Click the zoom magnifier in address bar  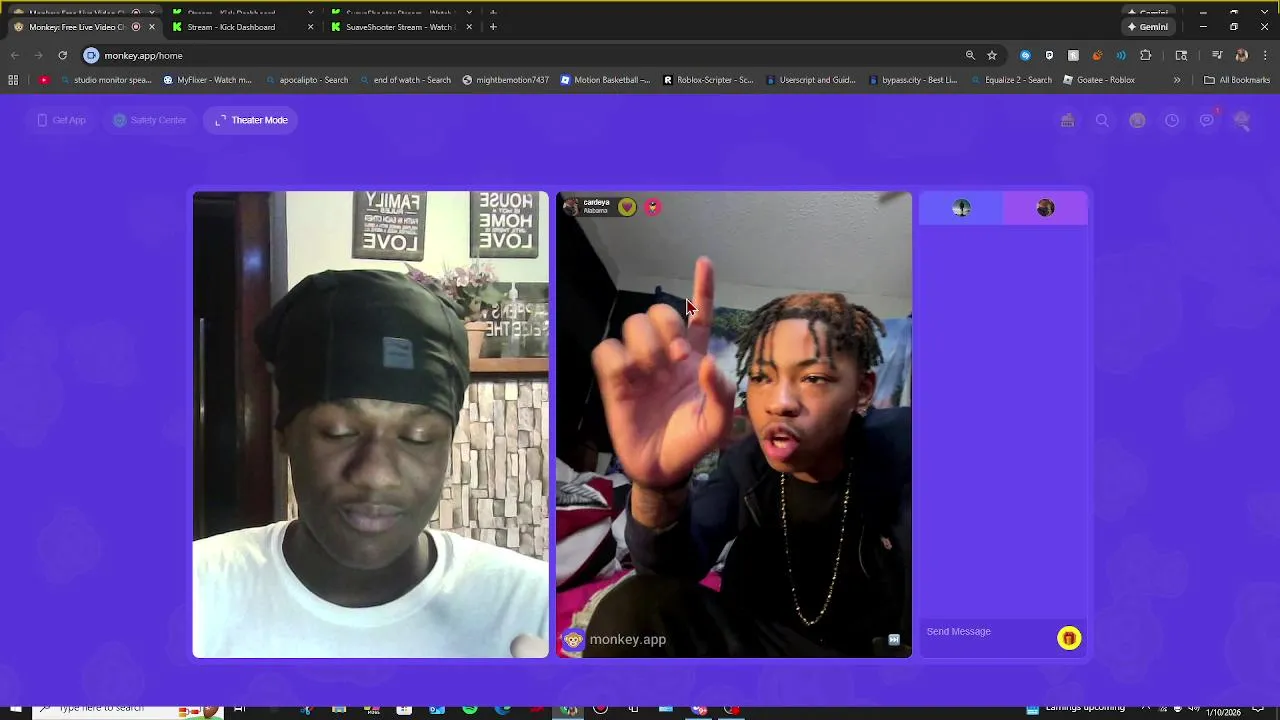[x=970, y=56]
